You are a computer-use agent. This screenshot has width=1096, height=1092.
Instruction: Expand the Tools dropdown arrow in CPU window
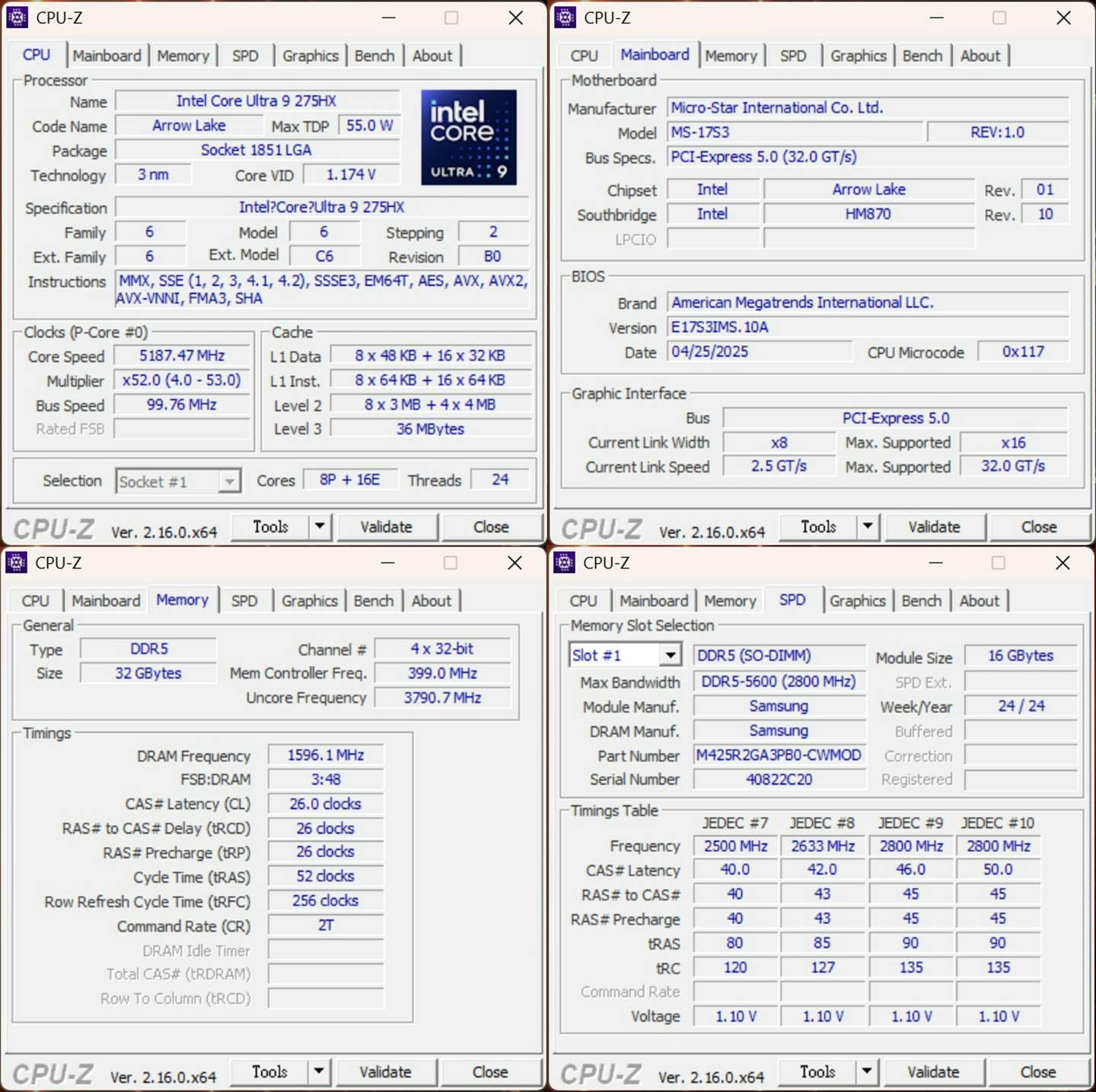click(x=320, y=526)
